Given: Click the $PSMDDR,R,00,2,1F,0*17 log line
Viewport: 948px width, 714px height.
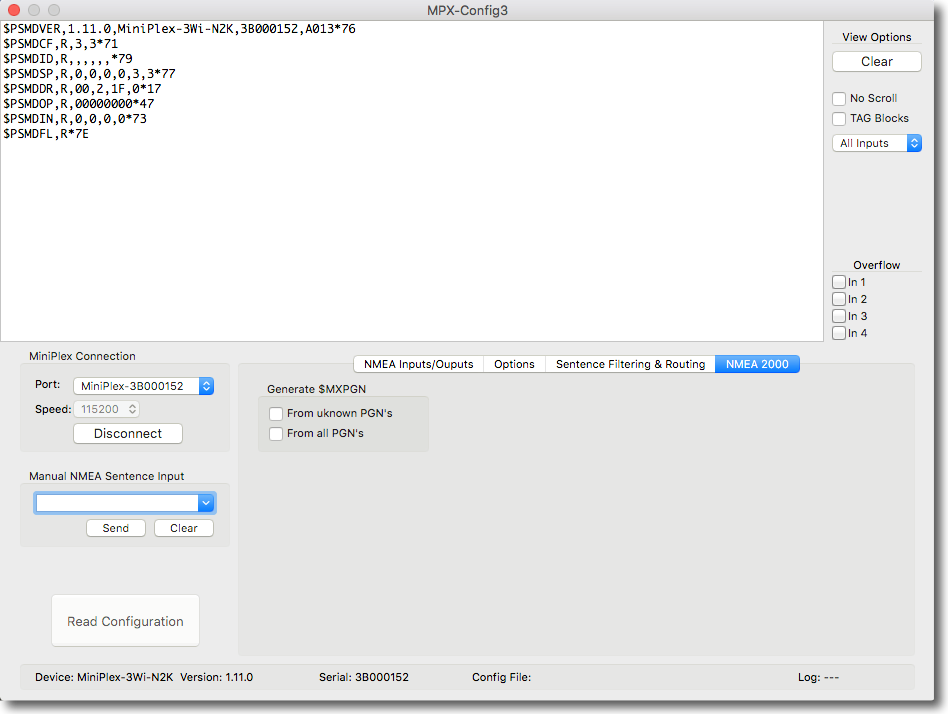Looking at the screenshot, I should [x=82, y=89].
